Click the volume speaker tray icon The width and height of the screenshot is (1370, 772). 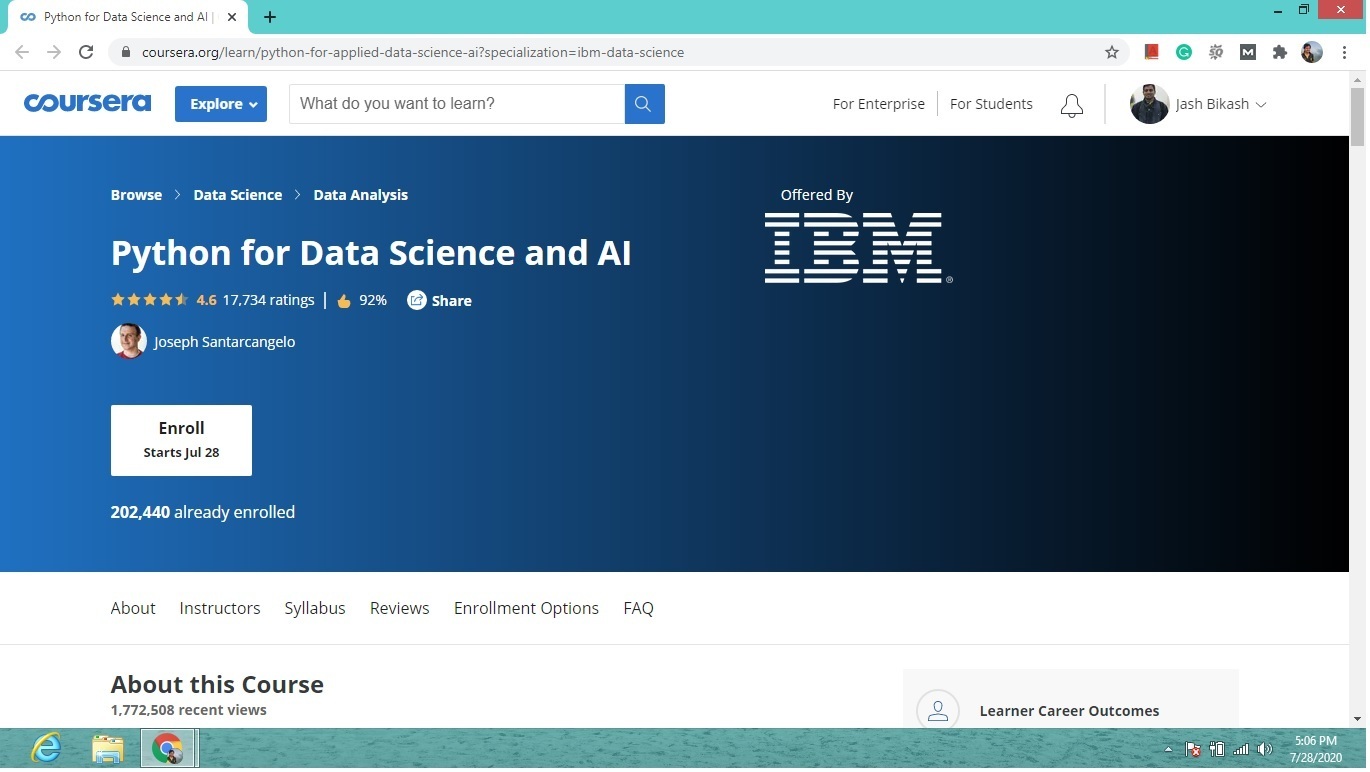[x=1265, y=749]
